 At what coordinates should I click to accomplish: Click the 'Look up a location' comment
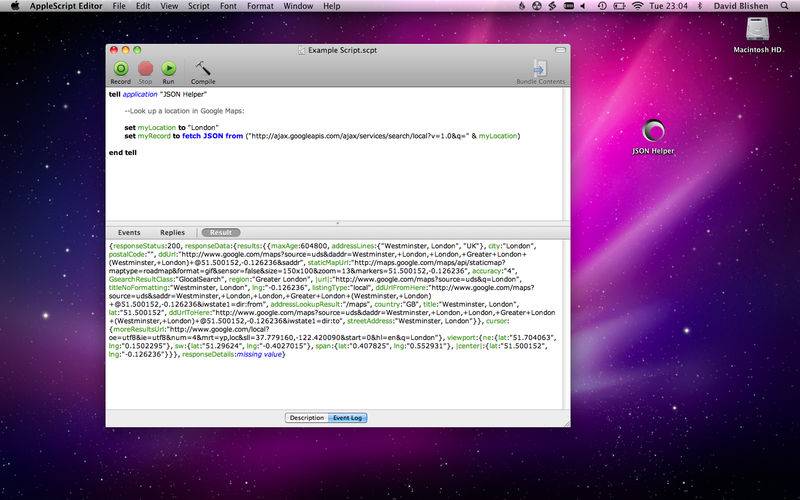coord(184,111)
